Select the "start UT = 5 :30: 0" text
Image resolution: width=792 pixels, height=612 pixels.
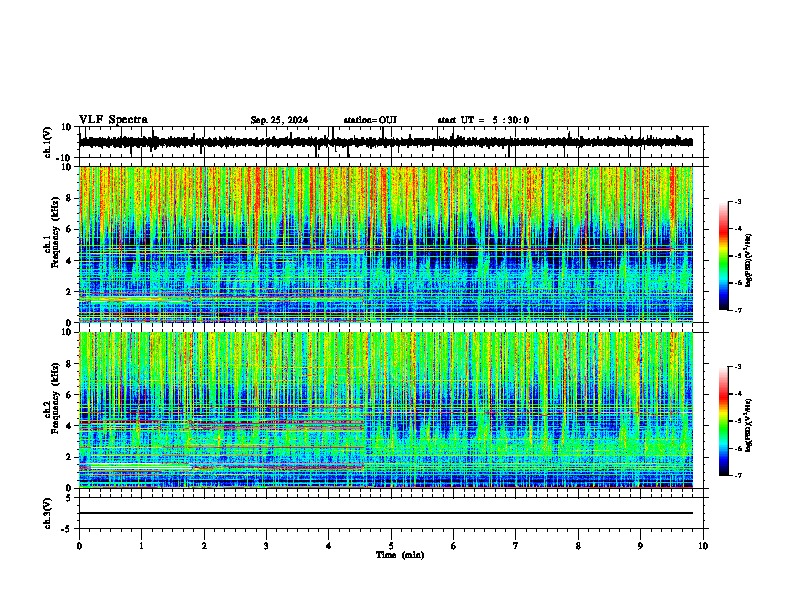[x=483, y=120]
